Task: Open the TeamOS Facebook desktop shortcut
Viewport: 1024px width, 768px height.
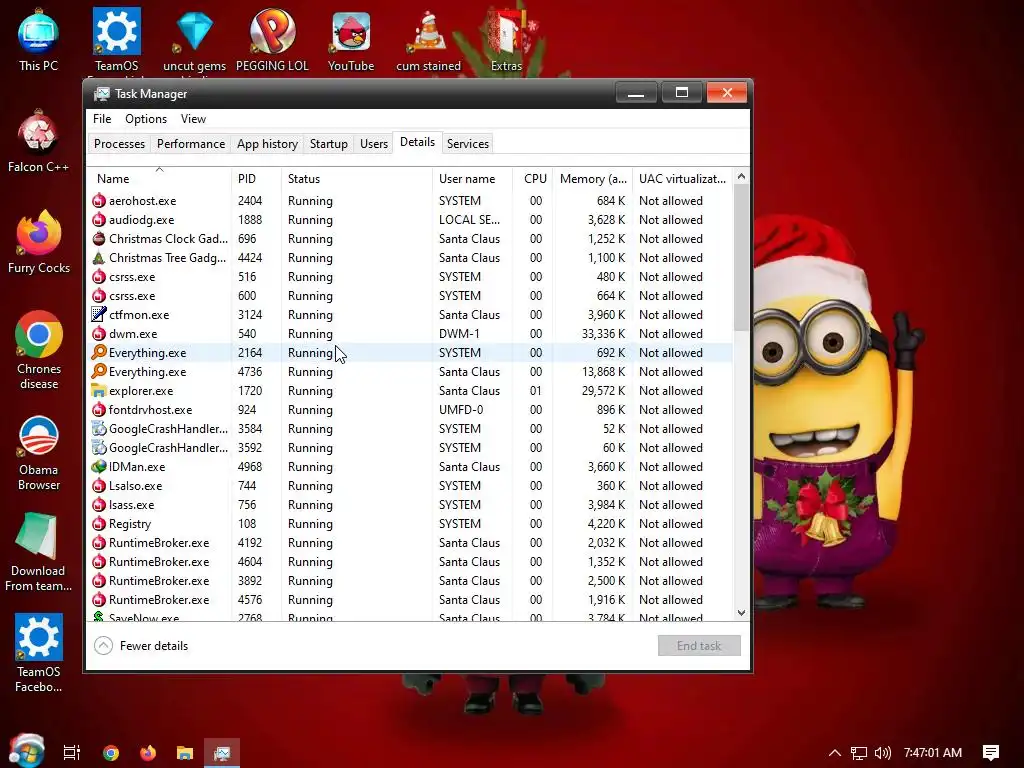Action: pyautogui.click(x=39, y=653)
